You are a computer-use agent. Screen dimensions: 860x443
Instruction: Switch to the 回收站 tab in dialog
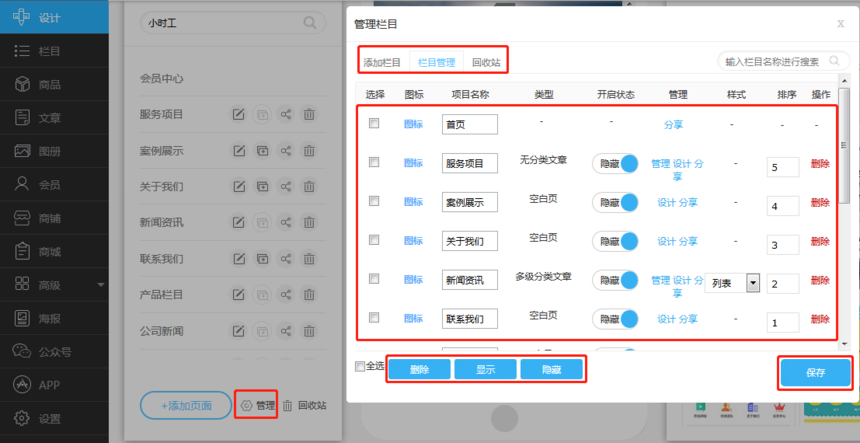tap(486, 63)
